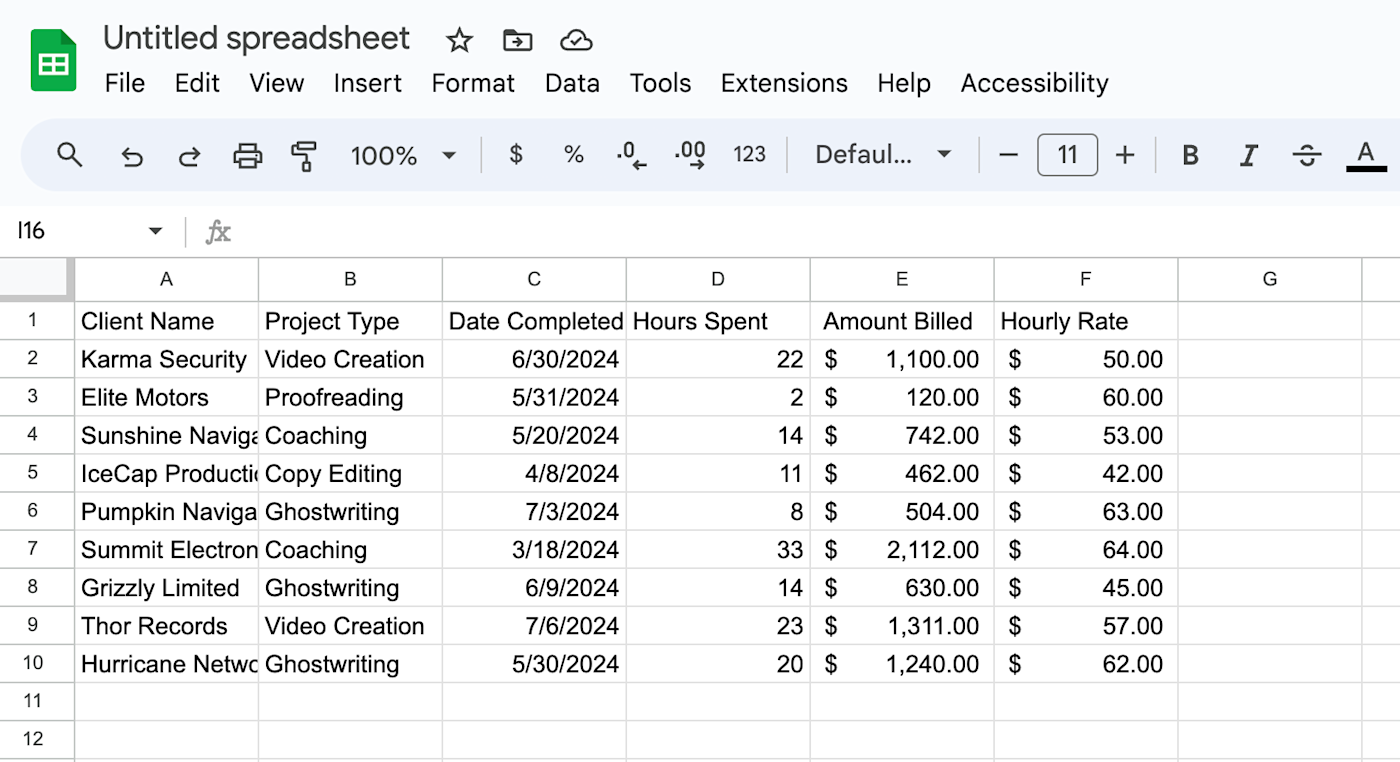Open the 123 number formats button

point(749,155)
